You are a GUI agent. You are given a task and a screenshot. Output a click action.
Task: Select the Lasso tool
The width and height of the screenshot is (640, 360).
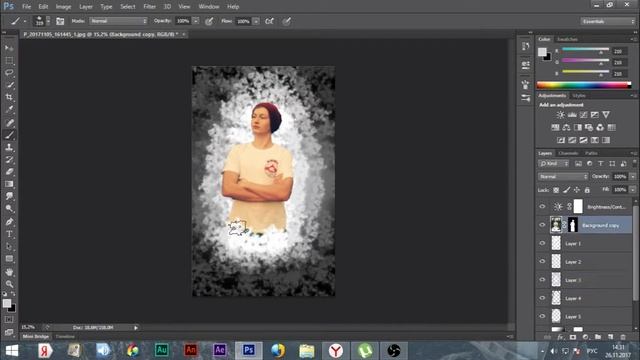(x=9, y=73)
